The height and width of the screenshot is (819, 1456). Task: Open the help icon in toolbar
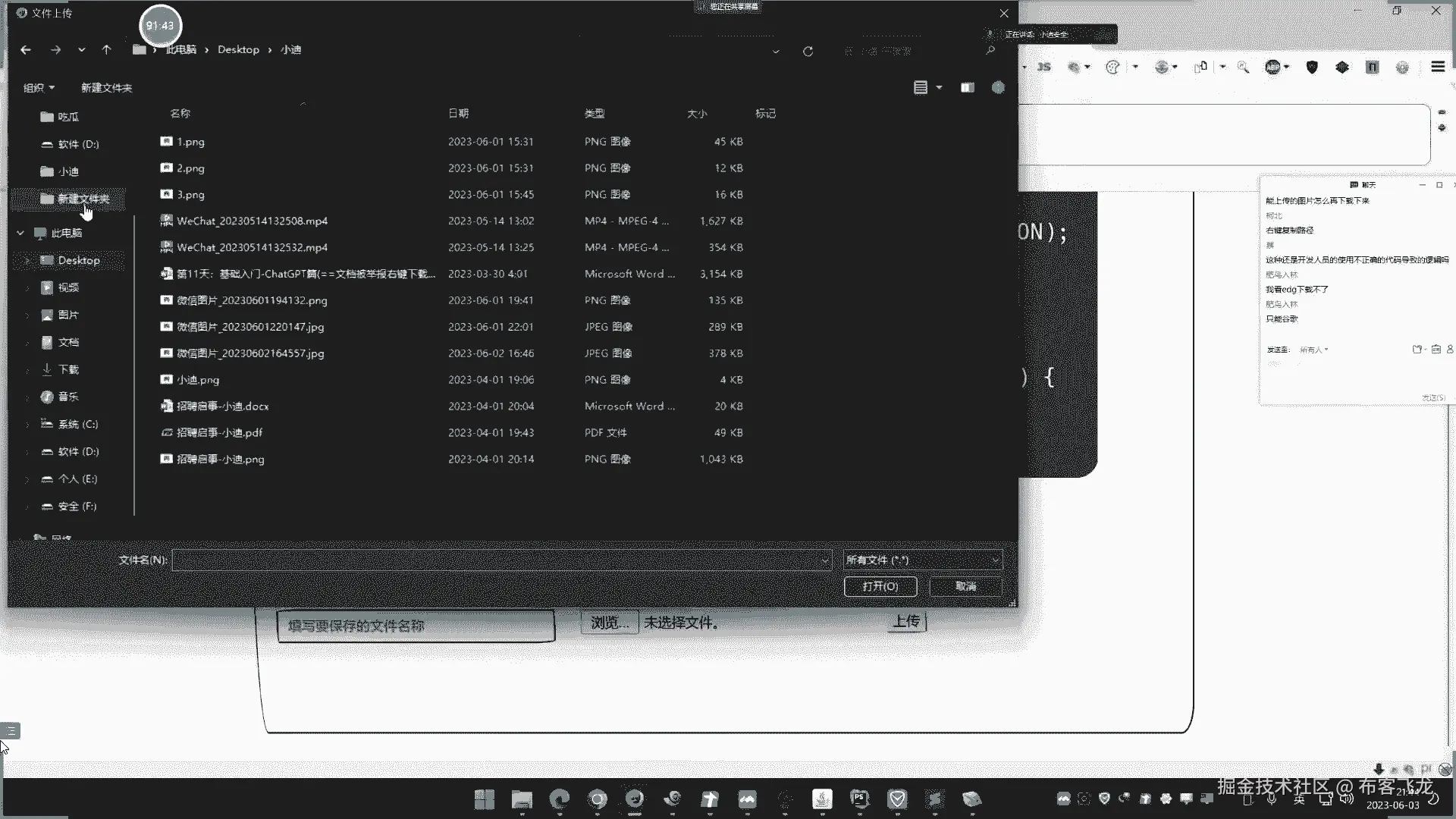(x=998, y=88)
